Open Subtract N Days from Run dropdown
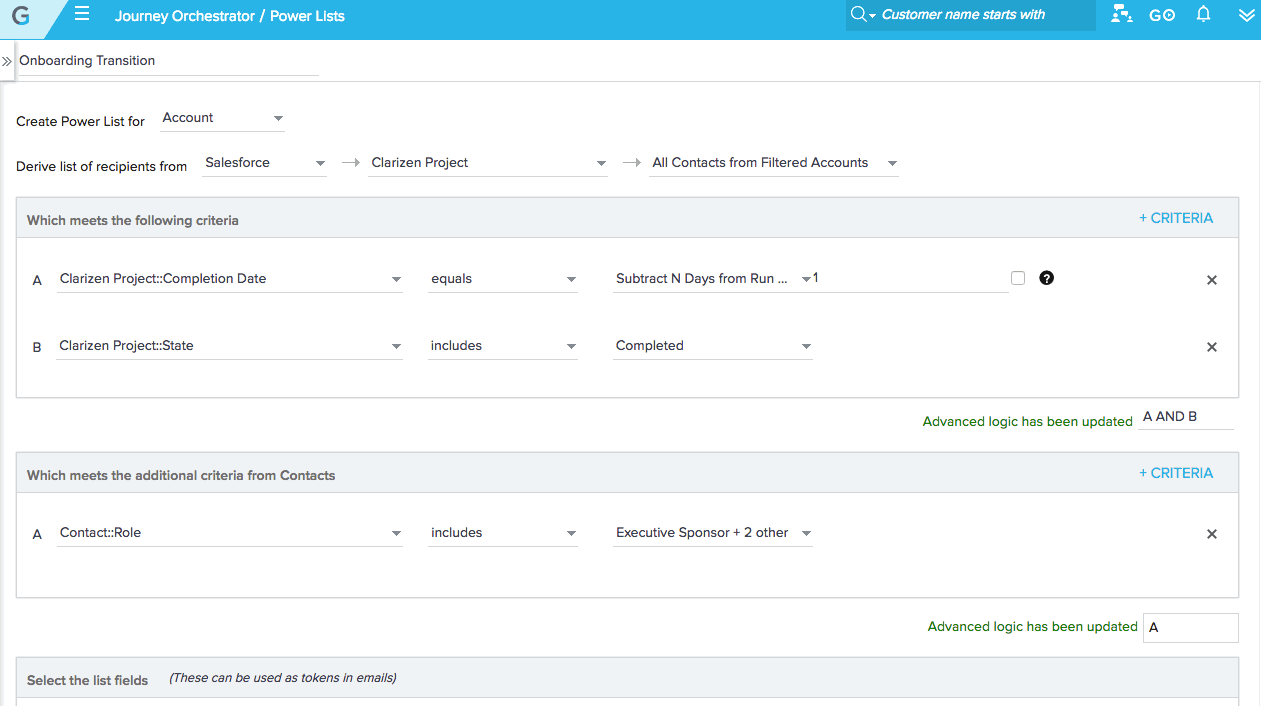 click(713, 279)
